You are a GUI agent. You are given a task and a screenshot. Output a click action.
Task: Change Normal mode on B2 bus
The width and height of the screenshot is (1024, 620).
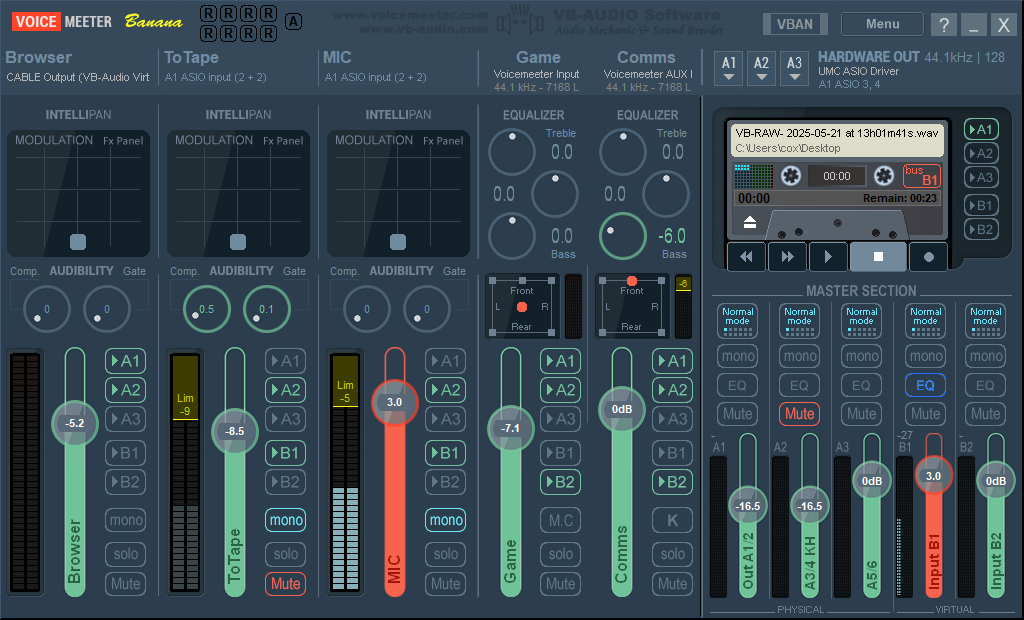(985, 319)
